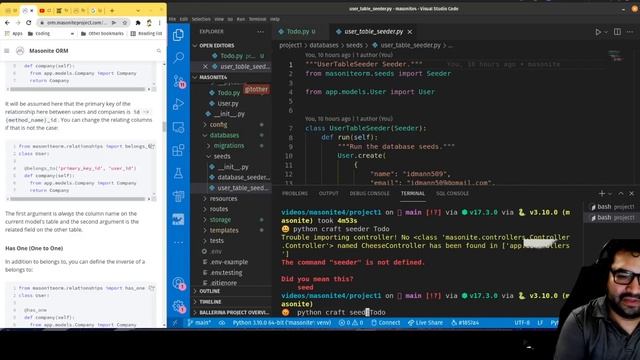
Task: Bookmark this page with star icon
Action: 125,23
